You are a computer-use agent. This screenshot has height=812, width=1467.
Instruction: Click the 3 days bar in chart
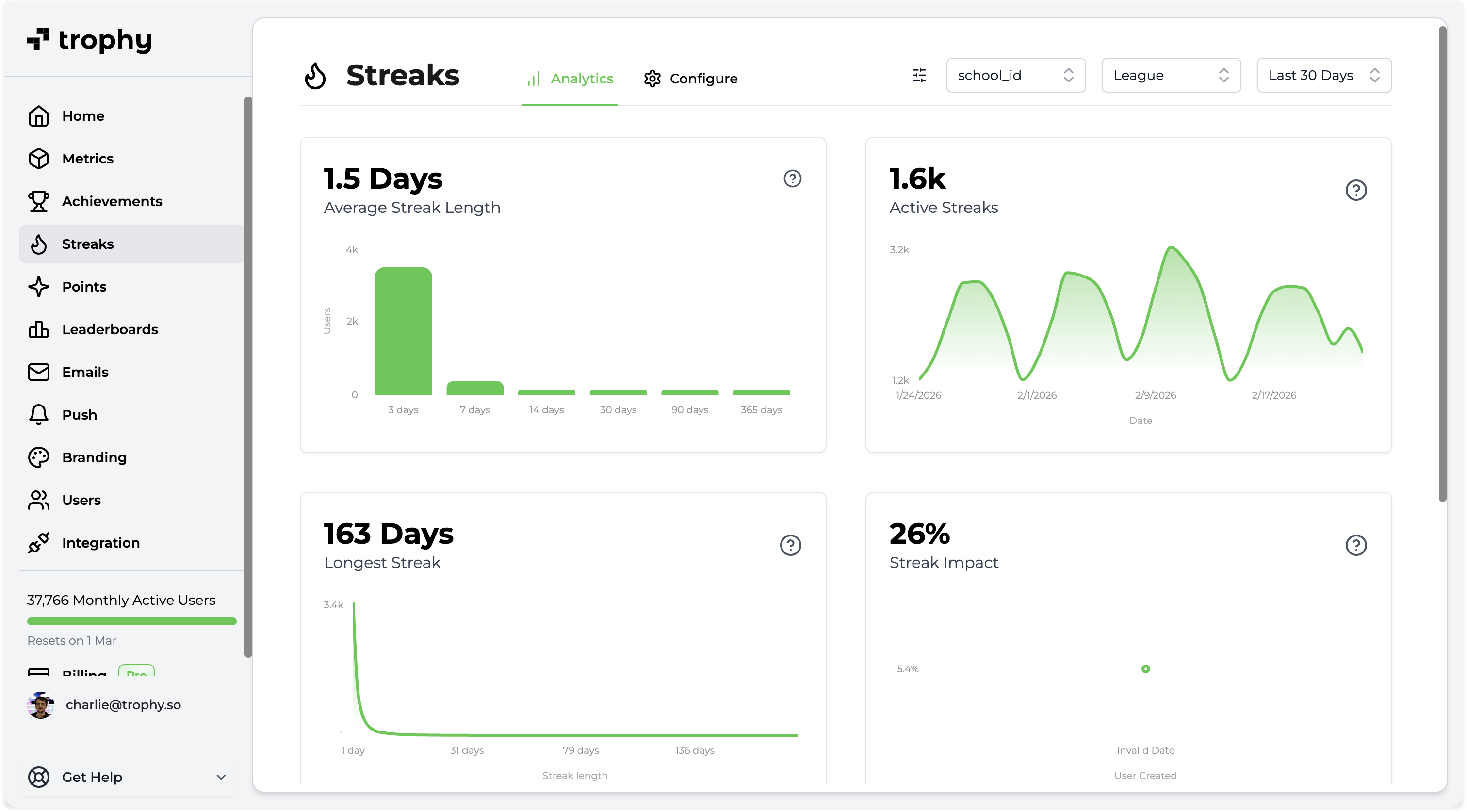pos(403,331)
